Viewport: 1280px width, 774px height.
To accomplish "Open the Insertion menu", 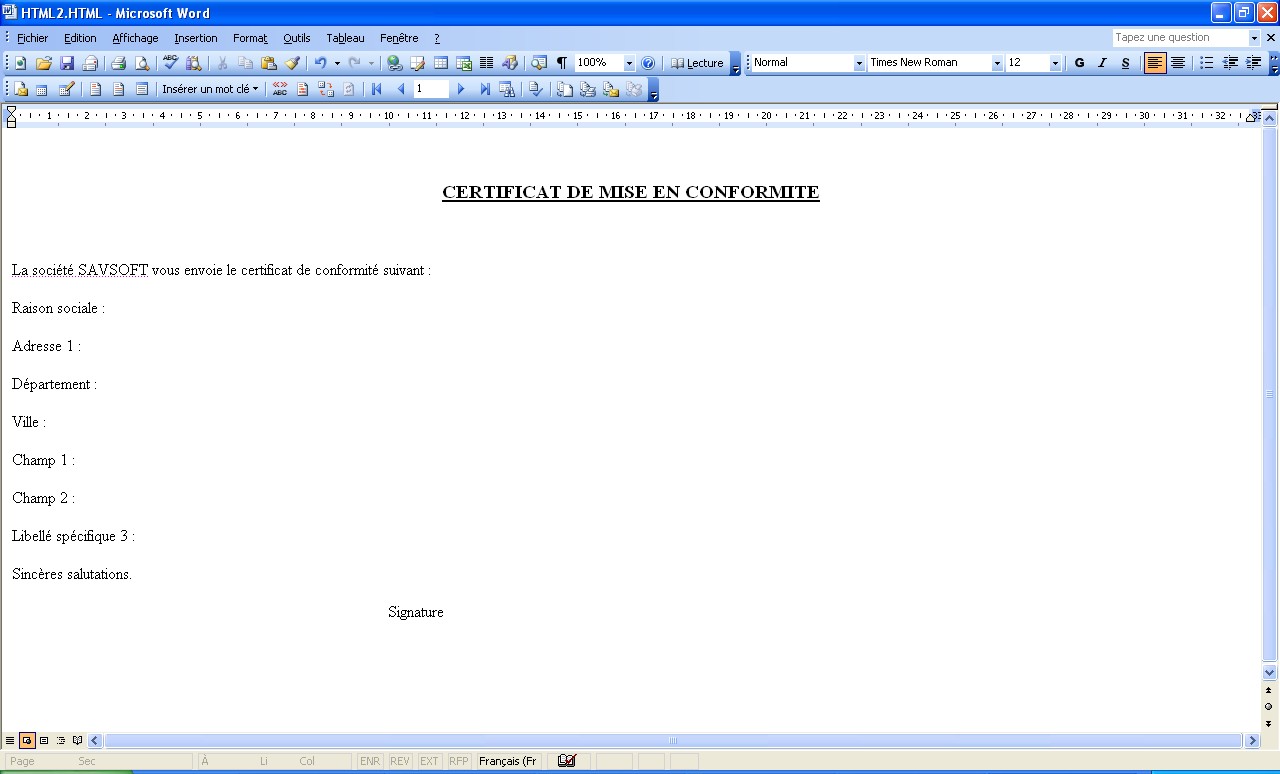I will 196,38.
